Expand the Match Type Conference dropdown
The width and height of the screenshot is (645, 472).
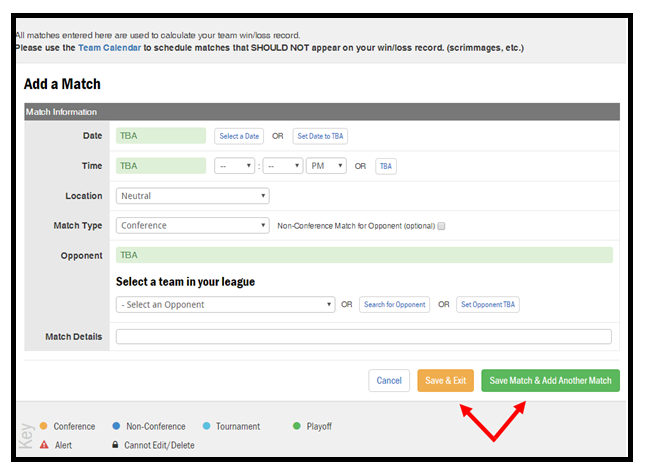pyautogui.click(x=192, y=226)
